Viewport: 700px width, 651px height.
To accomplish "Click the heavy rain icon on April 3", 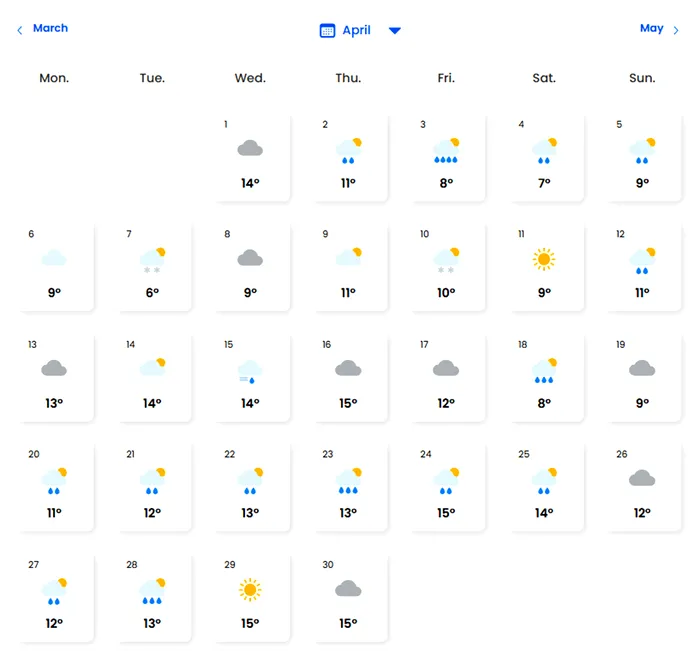I will click(x=446, y=150).
